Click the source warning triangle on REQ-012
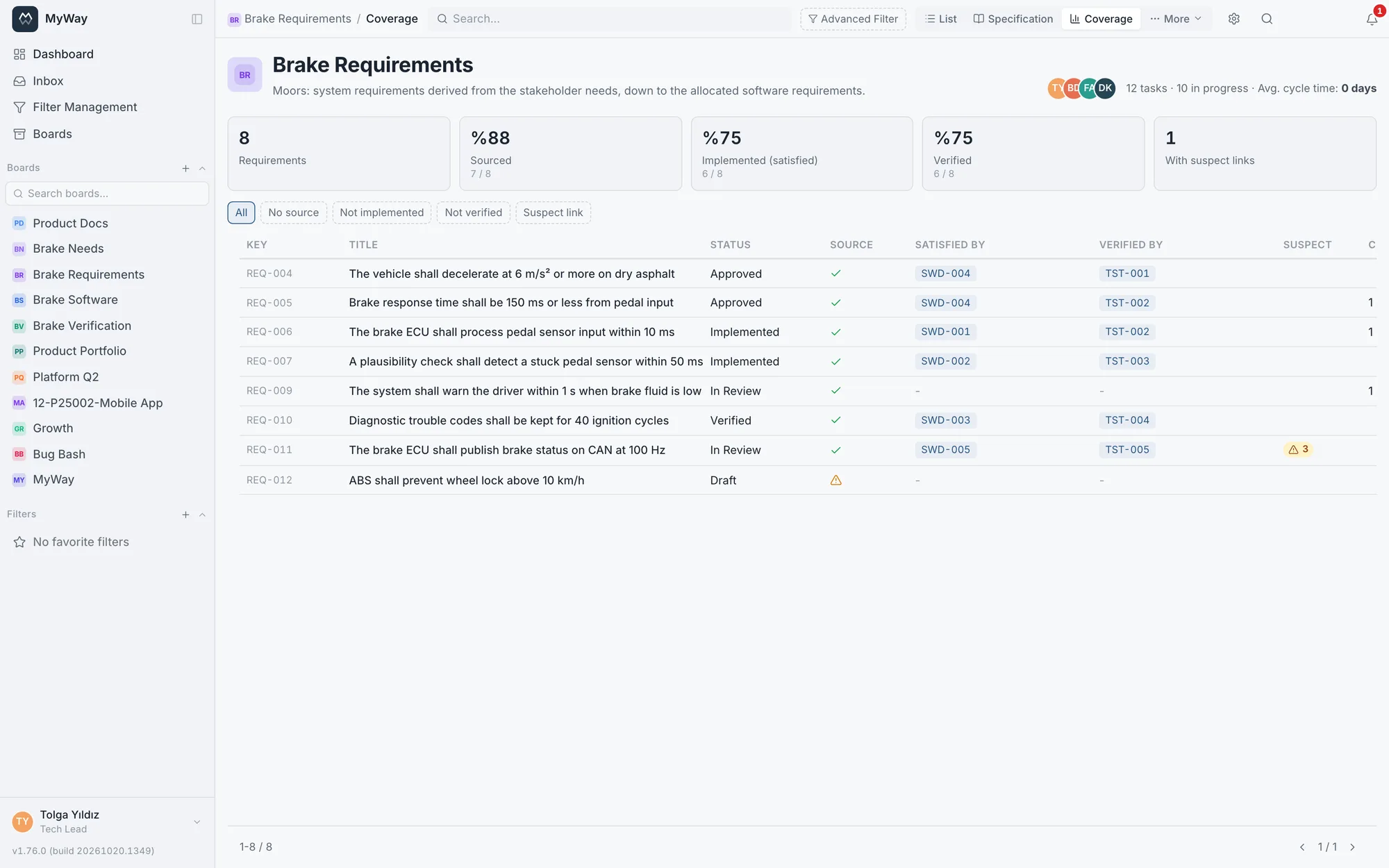Viewport: 1389px width, 868px height. point(836,480)
